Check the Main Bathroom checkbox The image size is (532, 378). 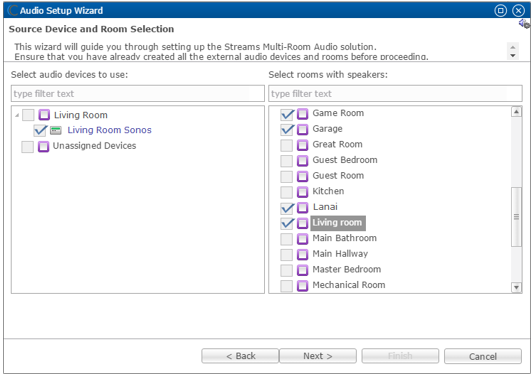287,239
